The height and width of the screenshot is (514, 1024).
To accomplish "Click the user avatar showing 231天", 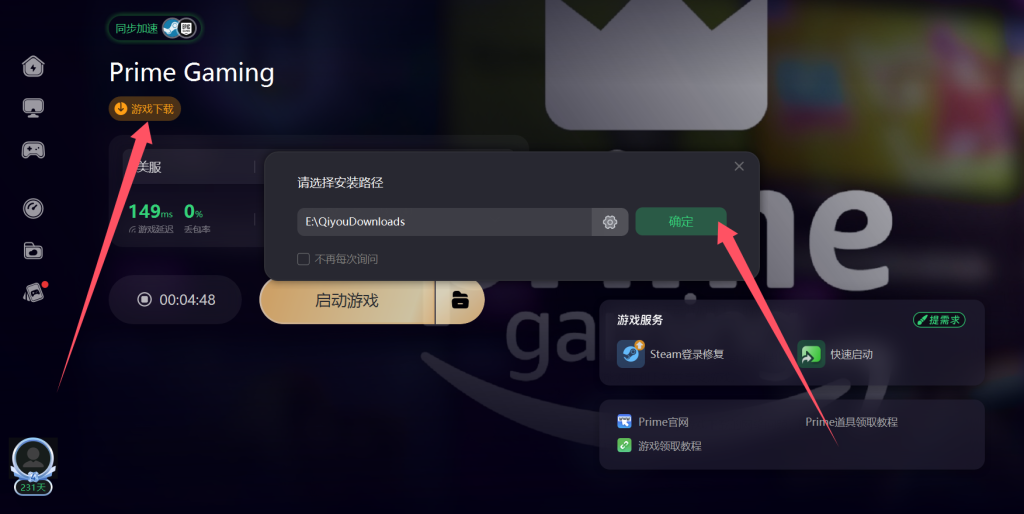I will tap(33, 466).
